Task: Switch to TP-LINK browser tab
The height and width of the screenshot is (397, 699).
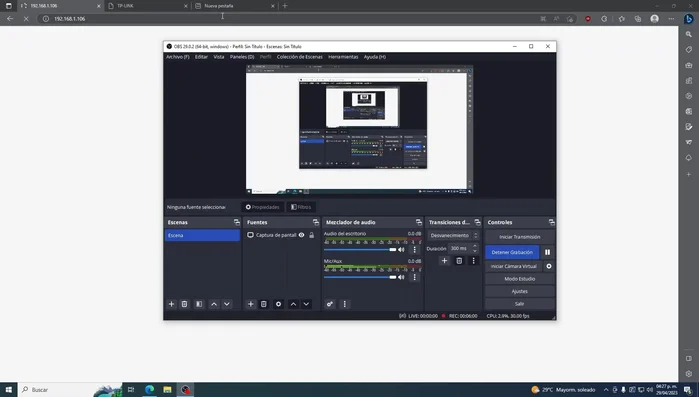Action: point(148,6)
